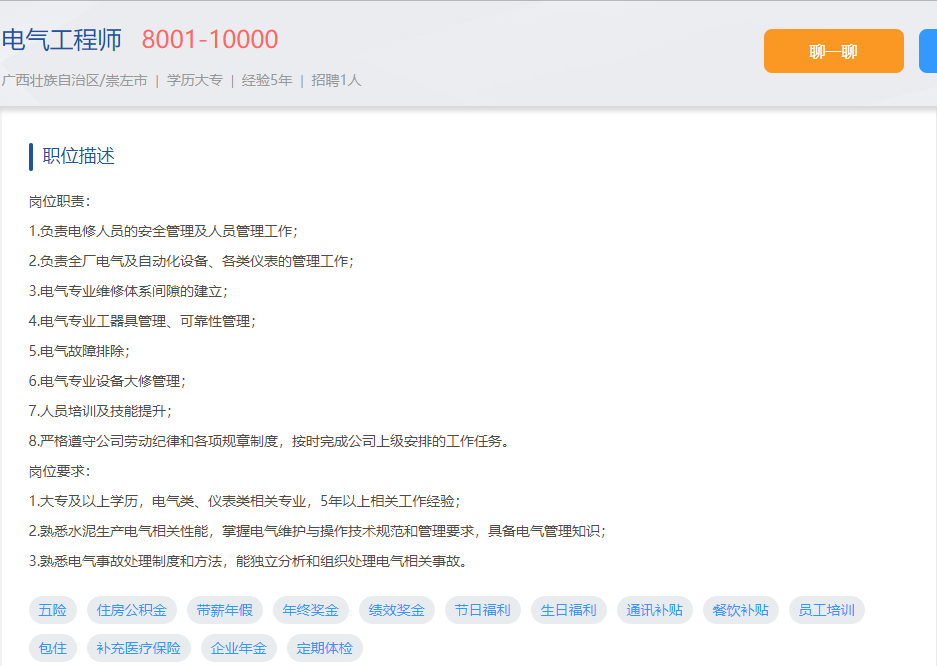Click the 招聘1人 text
The height and width of the screenshot is (666, 937).
pos(336,80)
